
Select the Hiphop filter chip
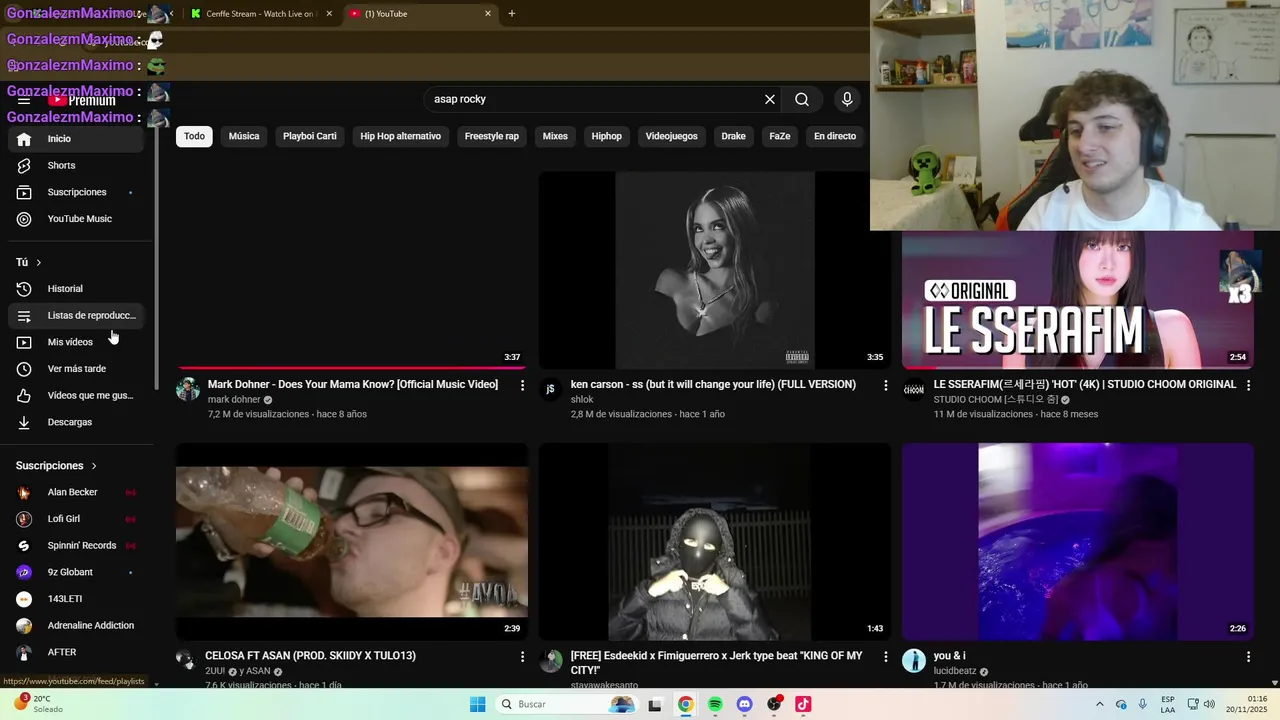pos(607,136)
